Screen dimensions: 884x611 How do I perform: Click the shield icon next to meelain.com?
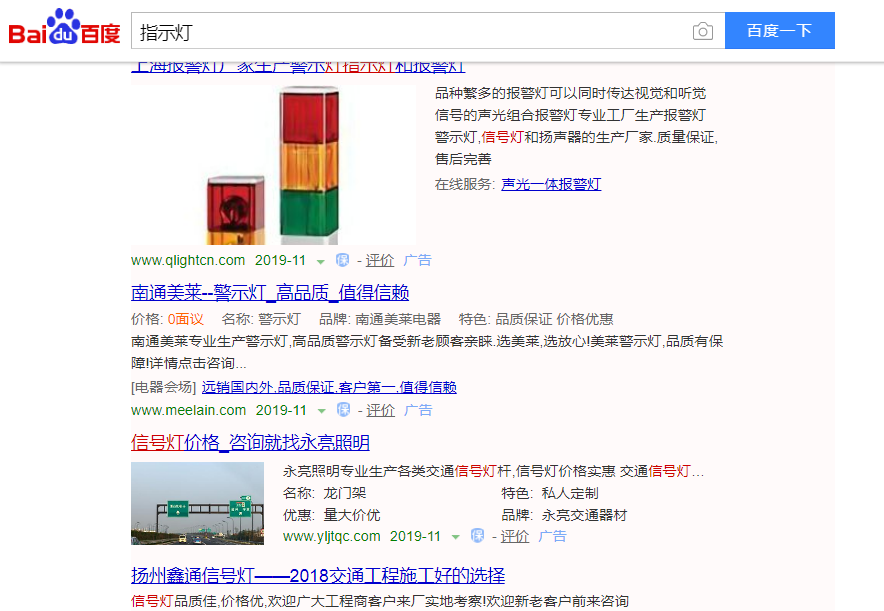[x=343, y=410]
